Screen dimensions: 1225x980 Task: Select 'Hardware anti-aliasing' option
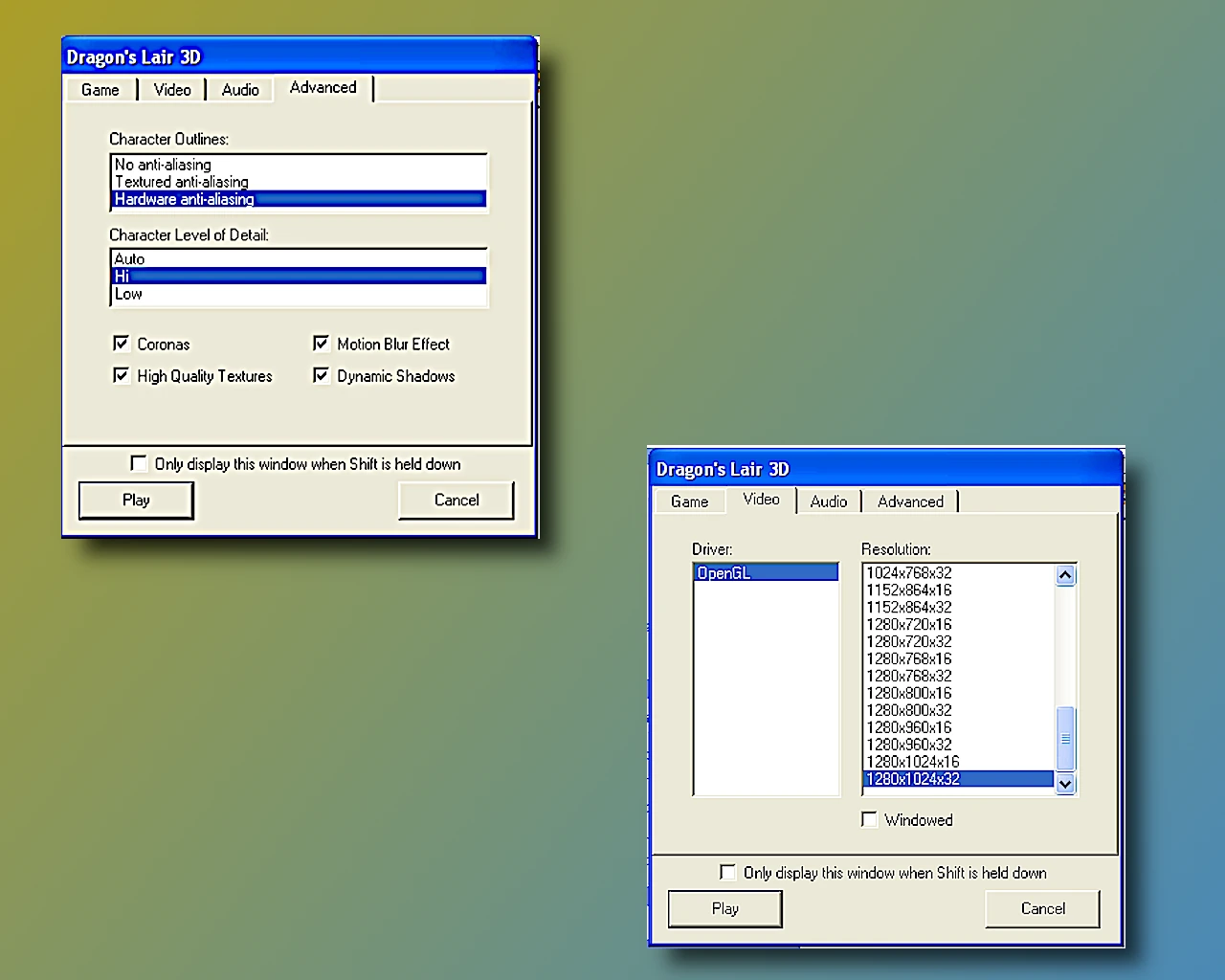pos(299,199)
